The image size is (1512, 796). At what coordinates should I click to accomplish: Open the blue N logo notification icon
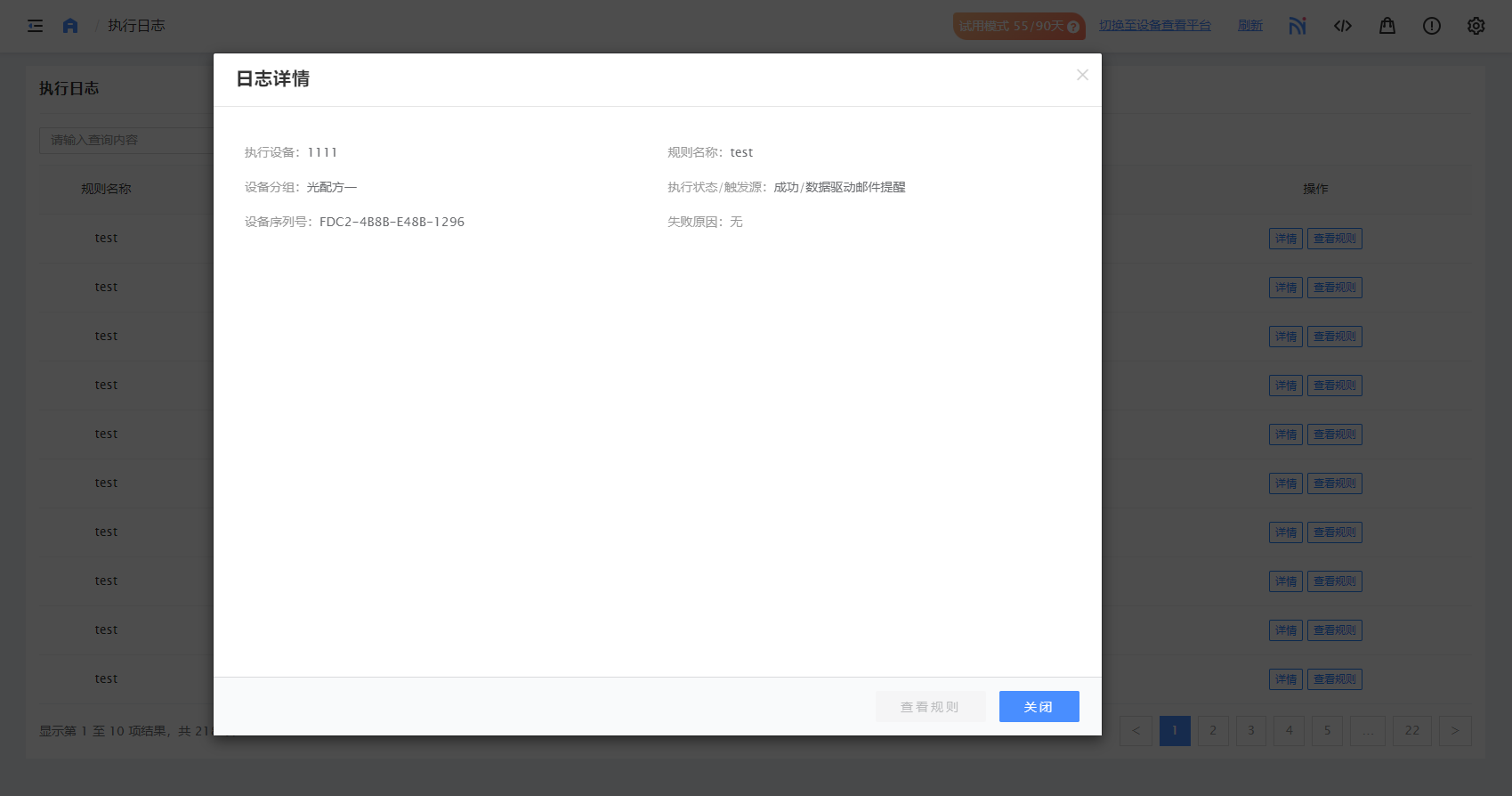pyautogui.click(x=1298, y=26)
